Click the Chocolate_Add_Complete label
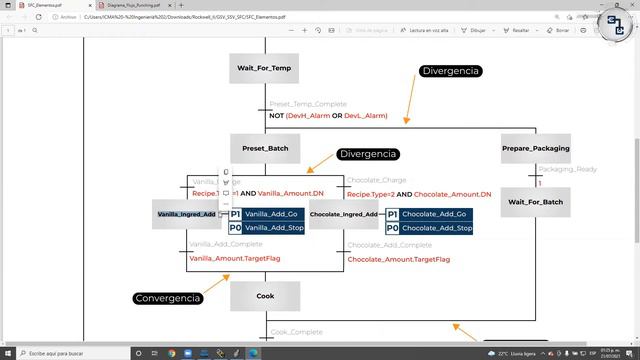 (x=389, y=245)
